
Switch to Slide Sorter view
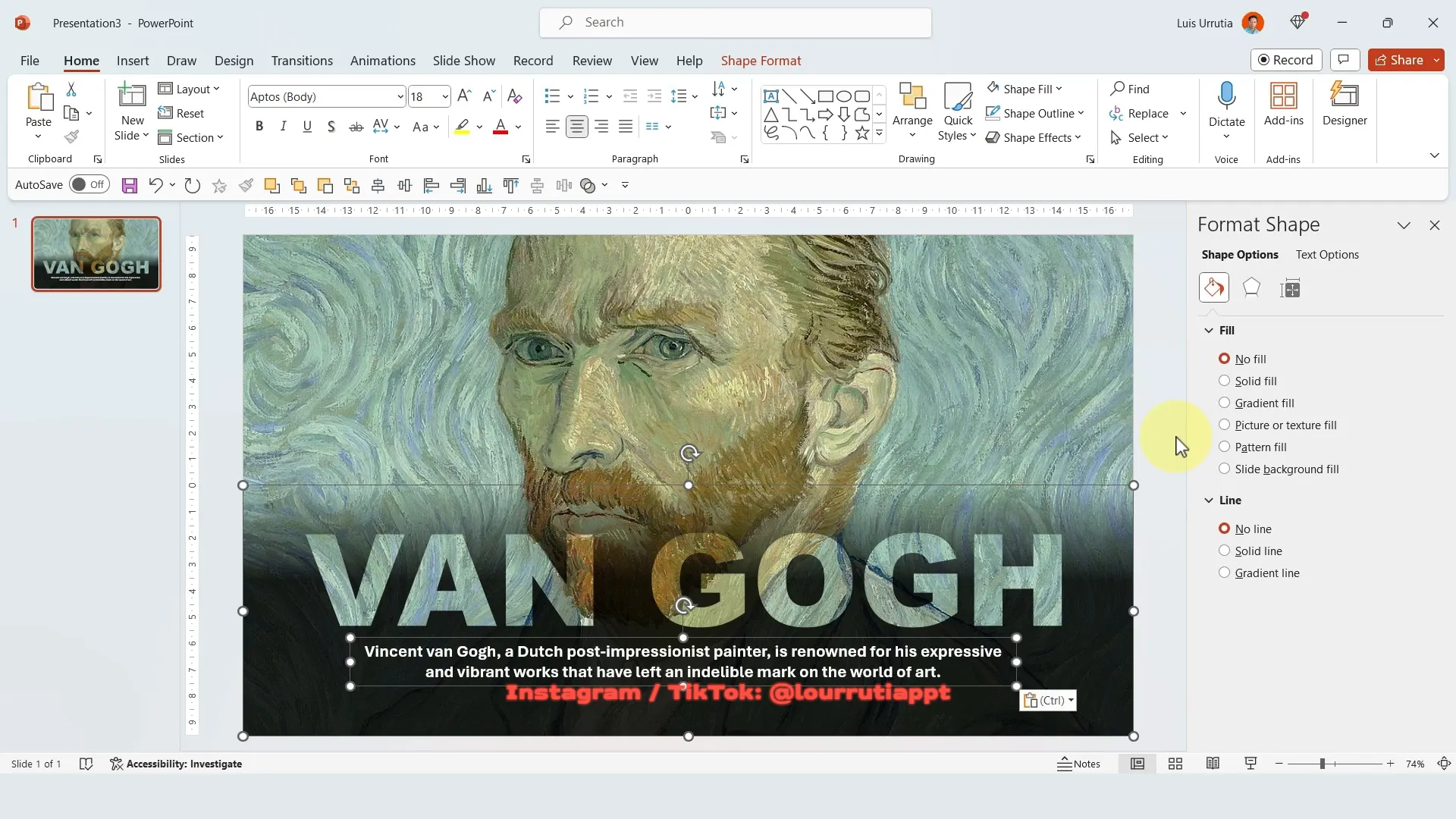(1175, 764)
